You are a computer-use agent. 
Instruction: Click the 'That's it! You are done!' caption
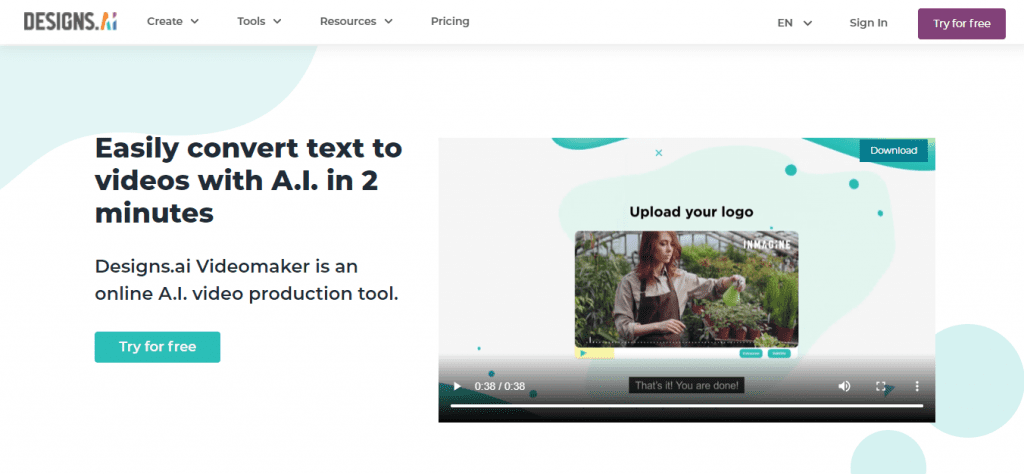(686, 385)
